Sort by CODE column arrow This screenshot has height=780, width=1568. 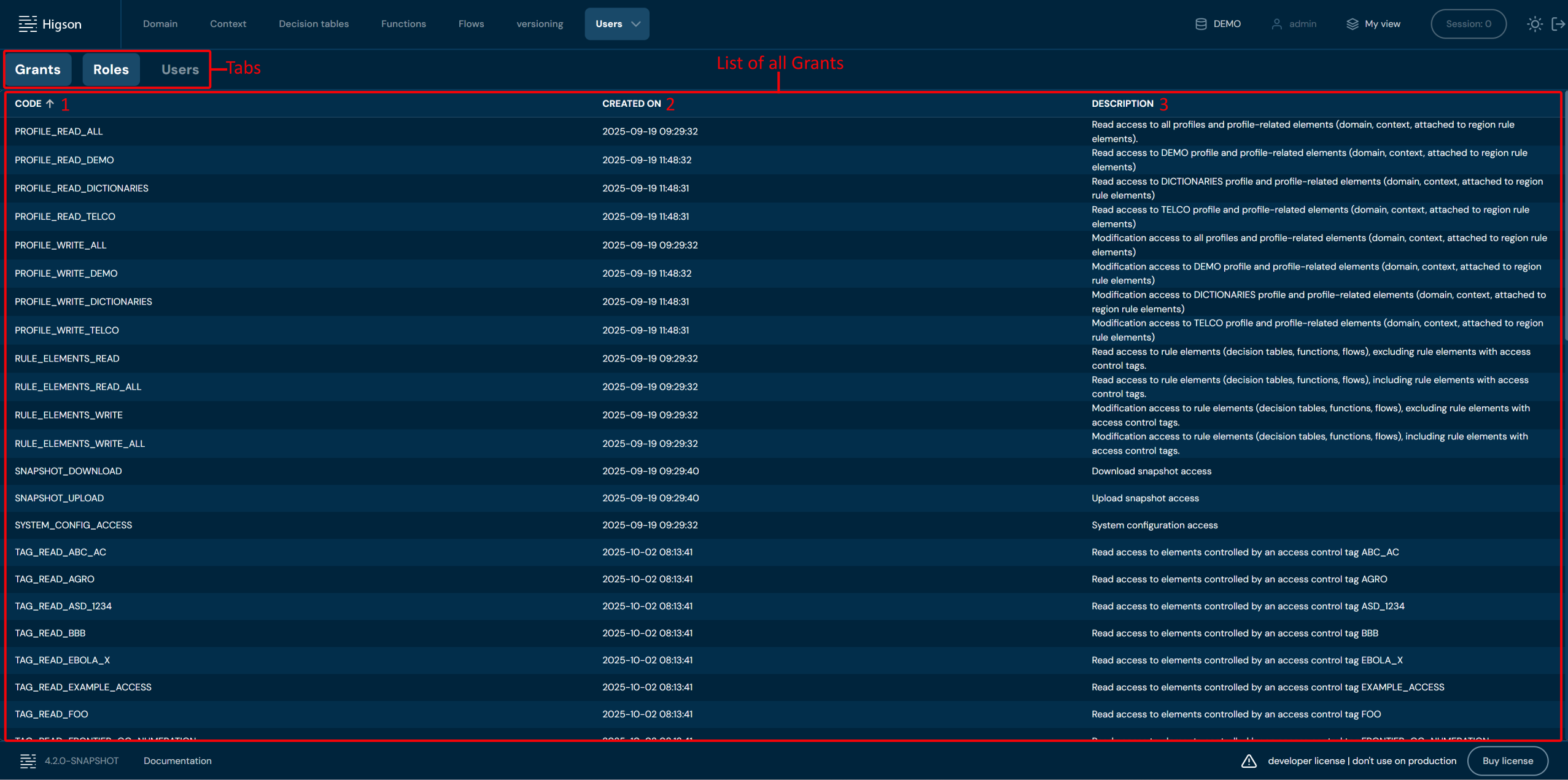(x=50, y=104)
